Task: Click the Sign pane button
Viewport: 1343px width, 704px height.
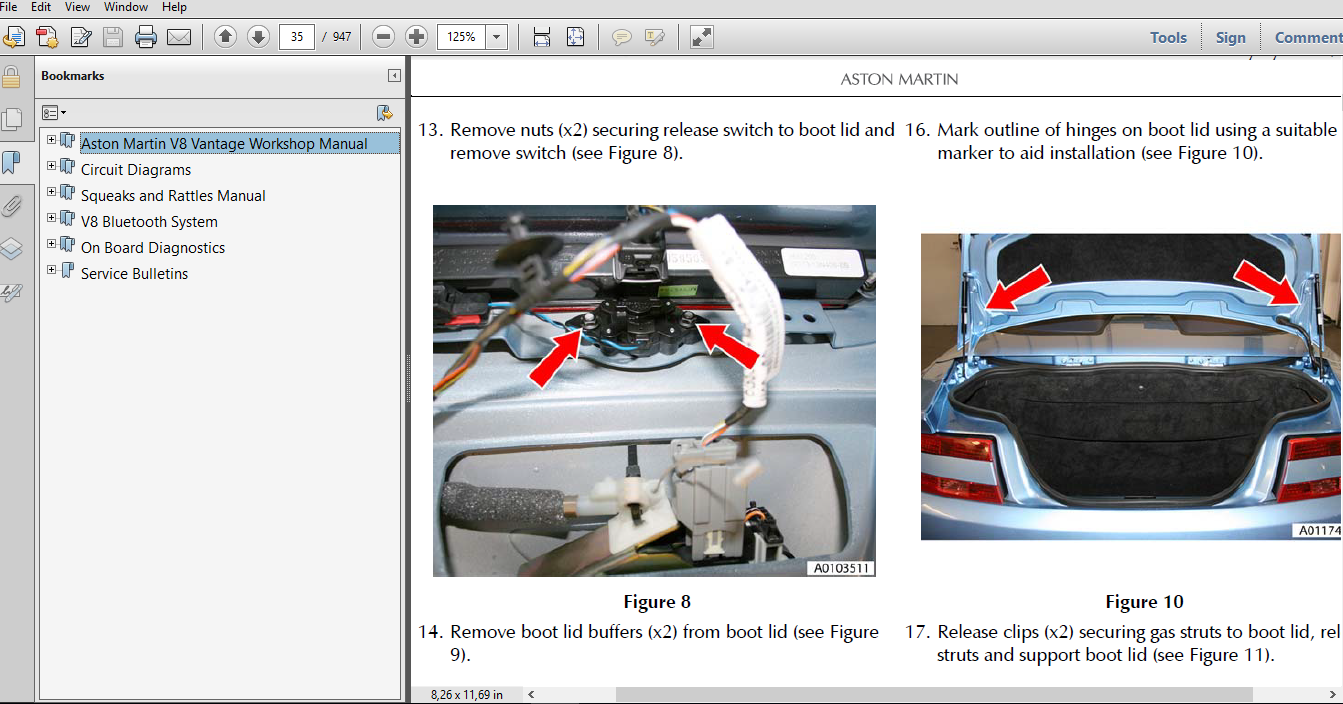Action: [x=1230, y=37]
